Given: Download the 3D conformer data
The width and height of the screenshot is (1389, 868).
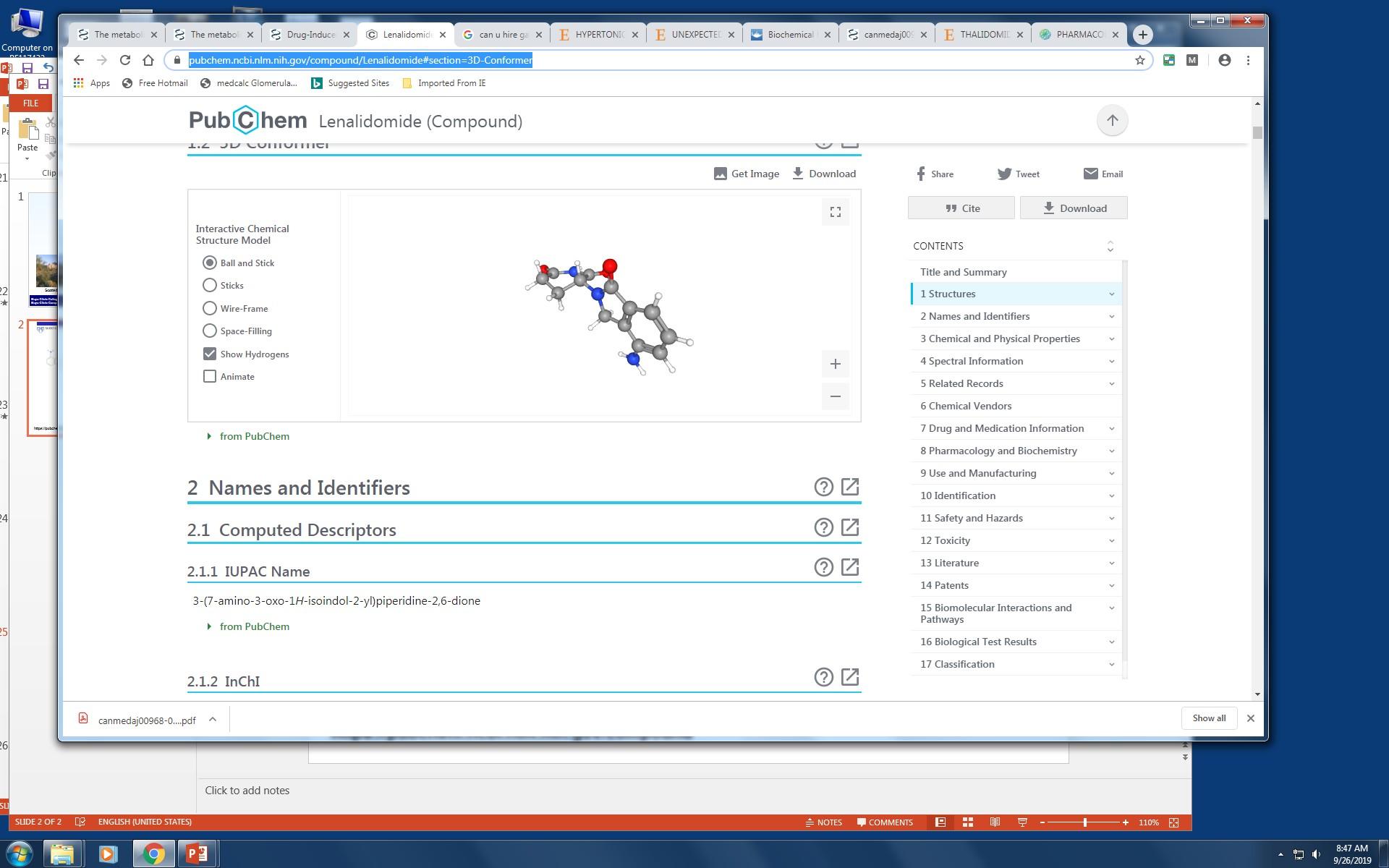Looking at the screenshot, I should (x=824, y=174).
